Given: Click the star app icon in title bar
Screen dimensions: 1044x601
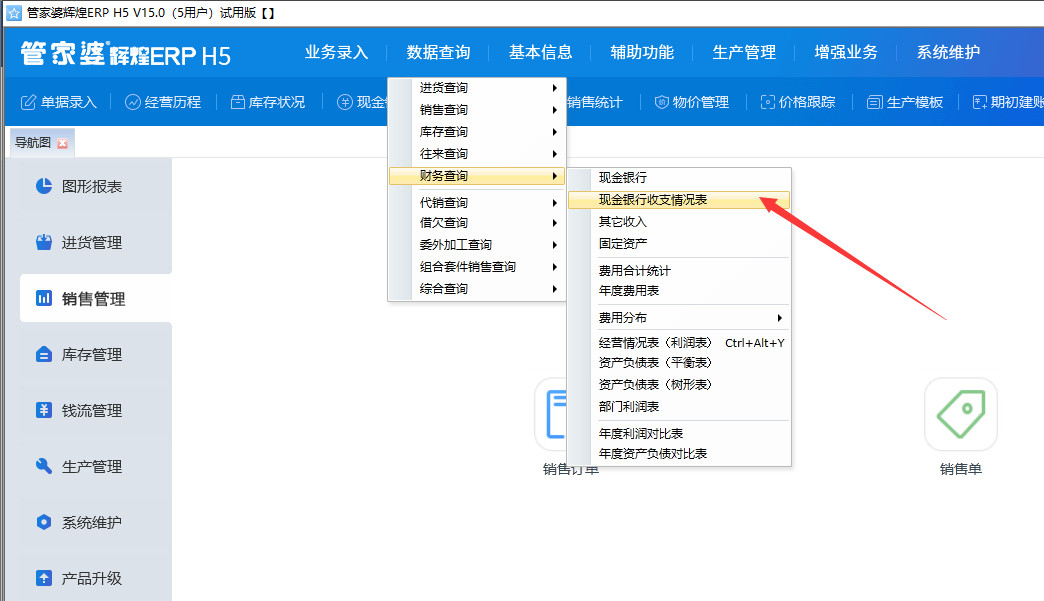Looking at the screenshot, I should pyautogui.click(x=13, y=13).
